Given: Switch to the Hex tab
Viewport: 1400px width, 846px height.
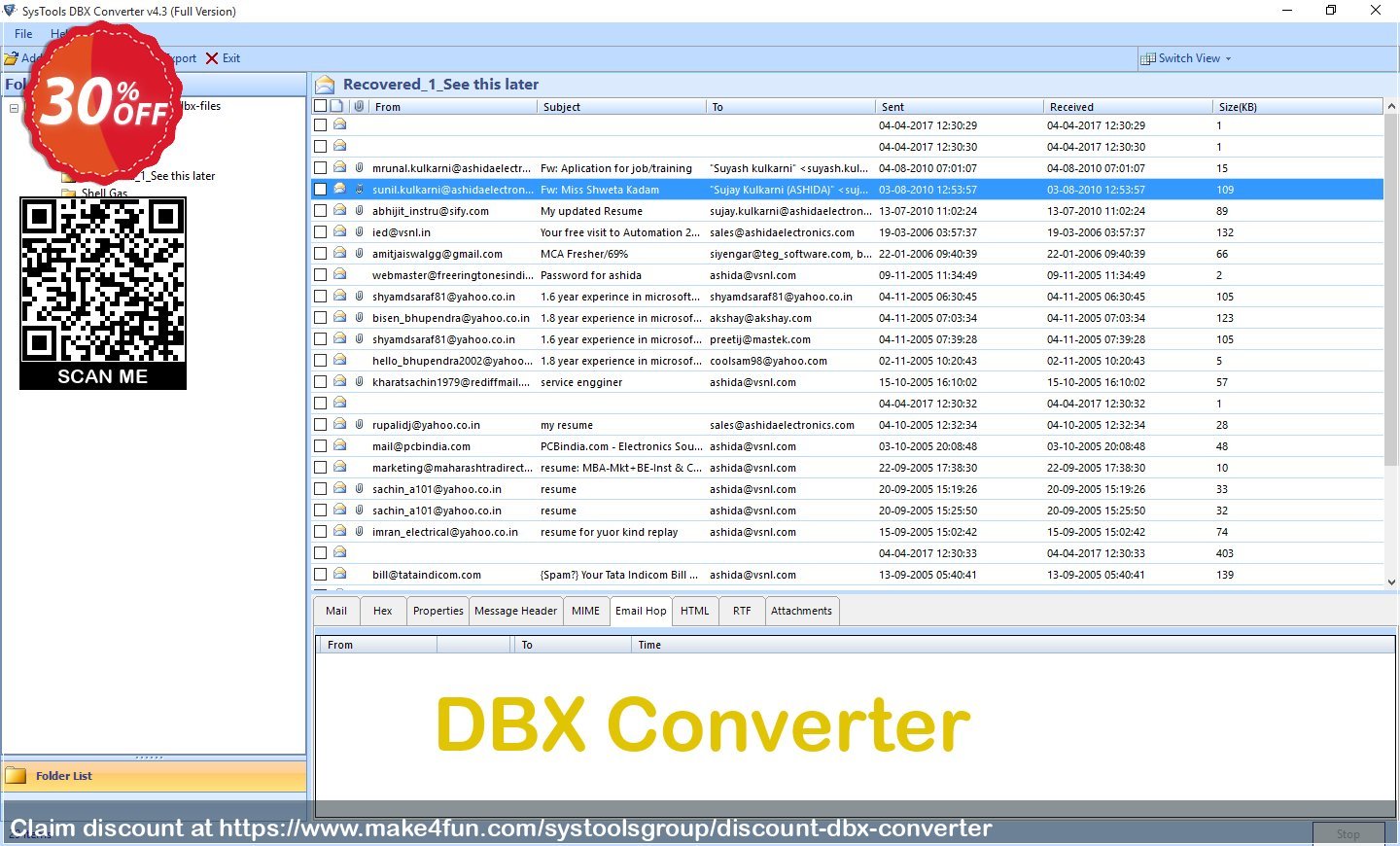Looking at the screenshot, I should click(x=383, y=612).
